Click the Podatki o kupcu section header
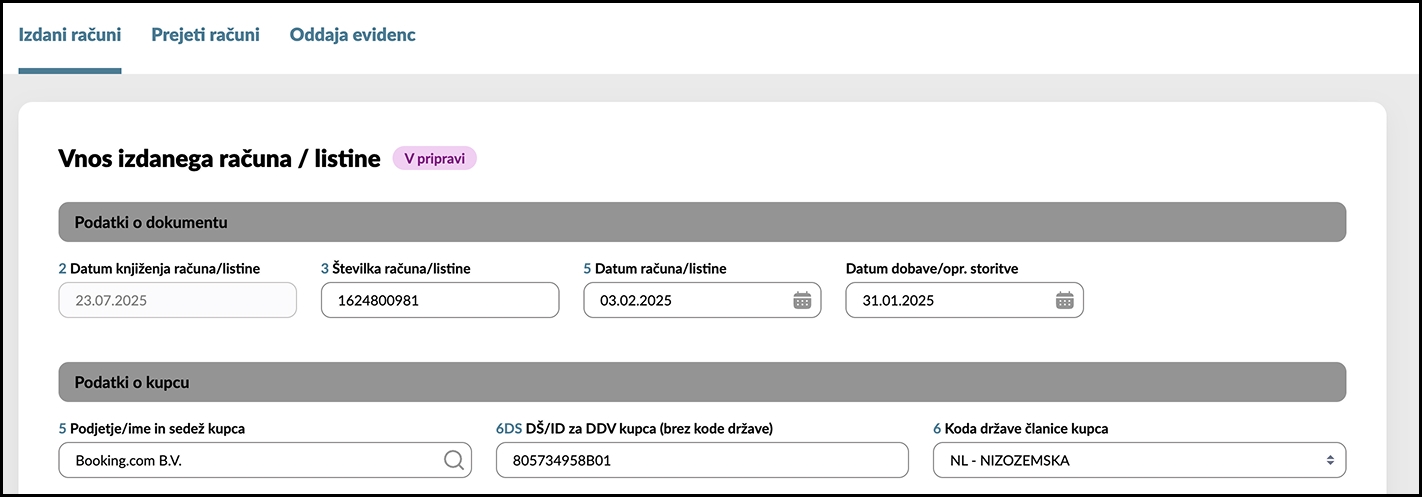 click(x=702, y=382)
